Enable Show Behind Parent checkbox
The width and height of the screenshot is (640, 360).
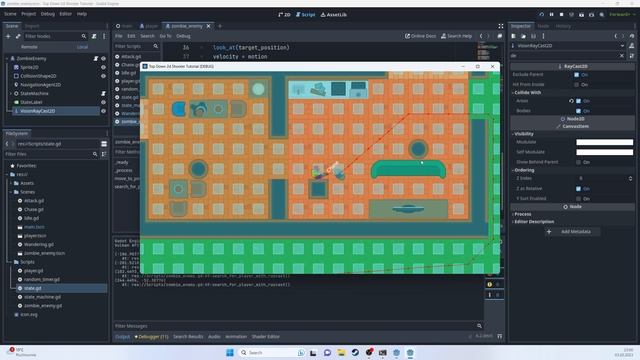578,162
